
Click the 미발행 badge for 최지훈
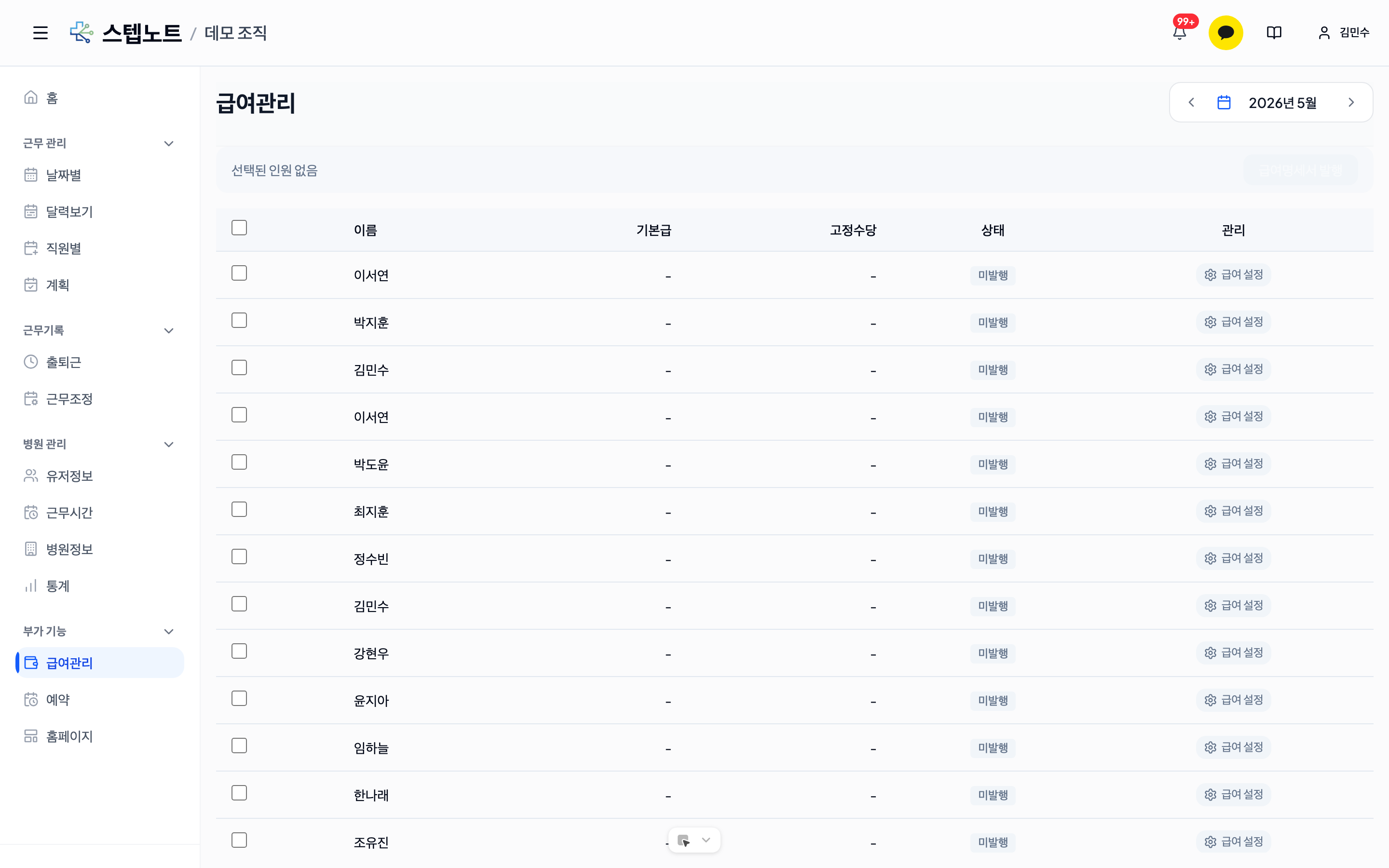[x=993, y=512]
